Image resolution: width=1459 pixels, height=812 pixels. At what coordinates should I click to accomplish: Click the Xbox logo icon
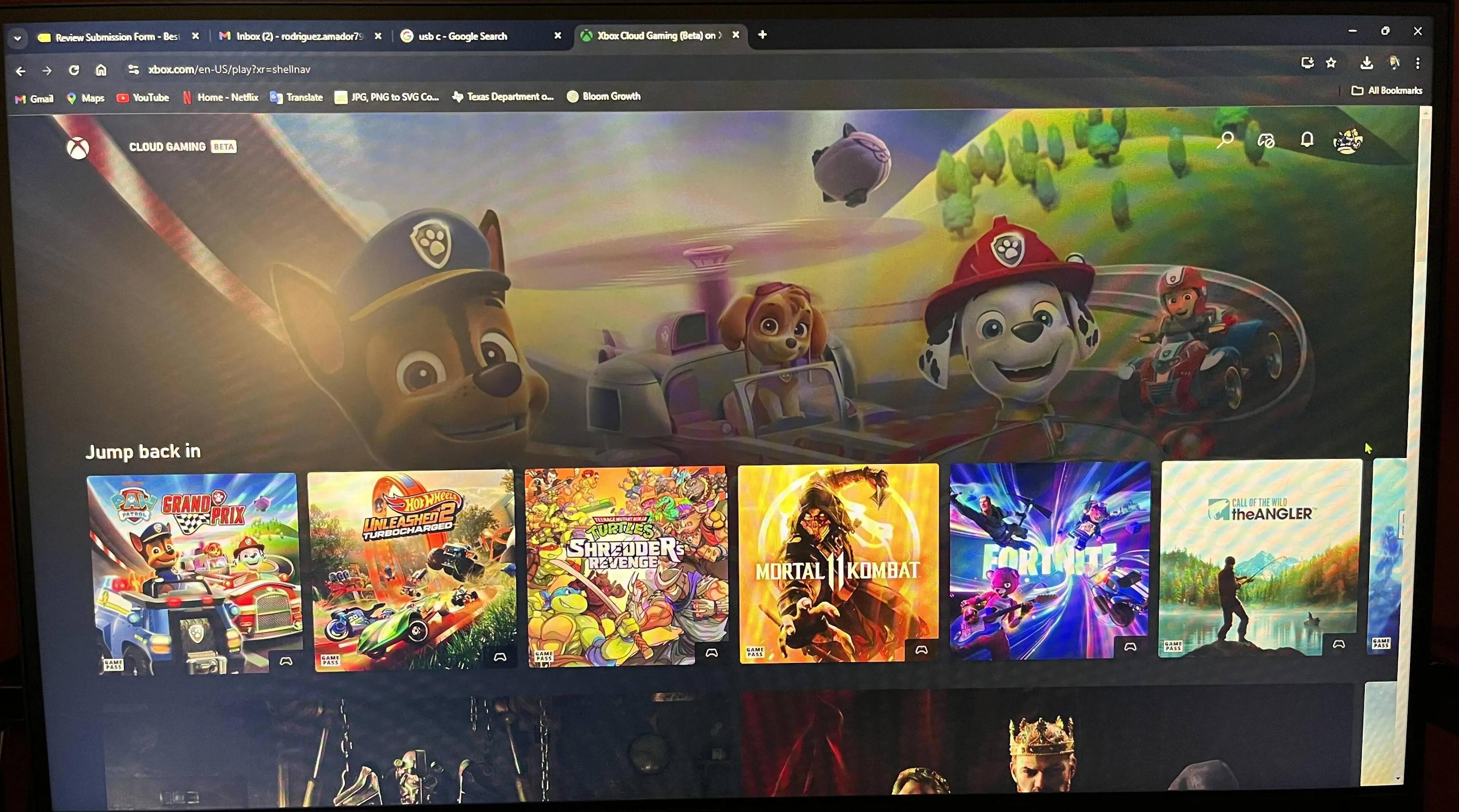78,149
